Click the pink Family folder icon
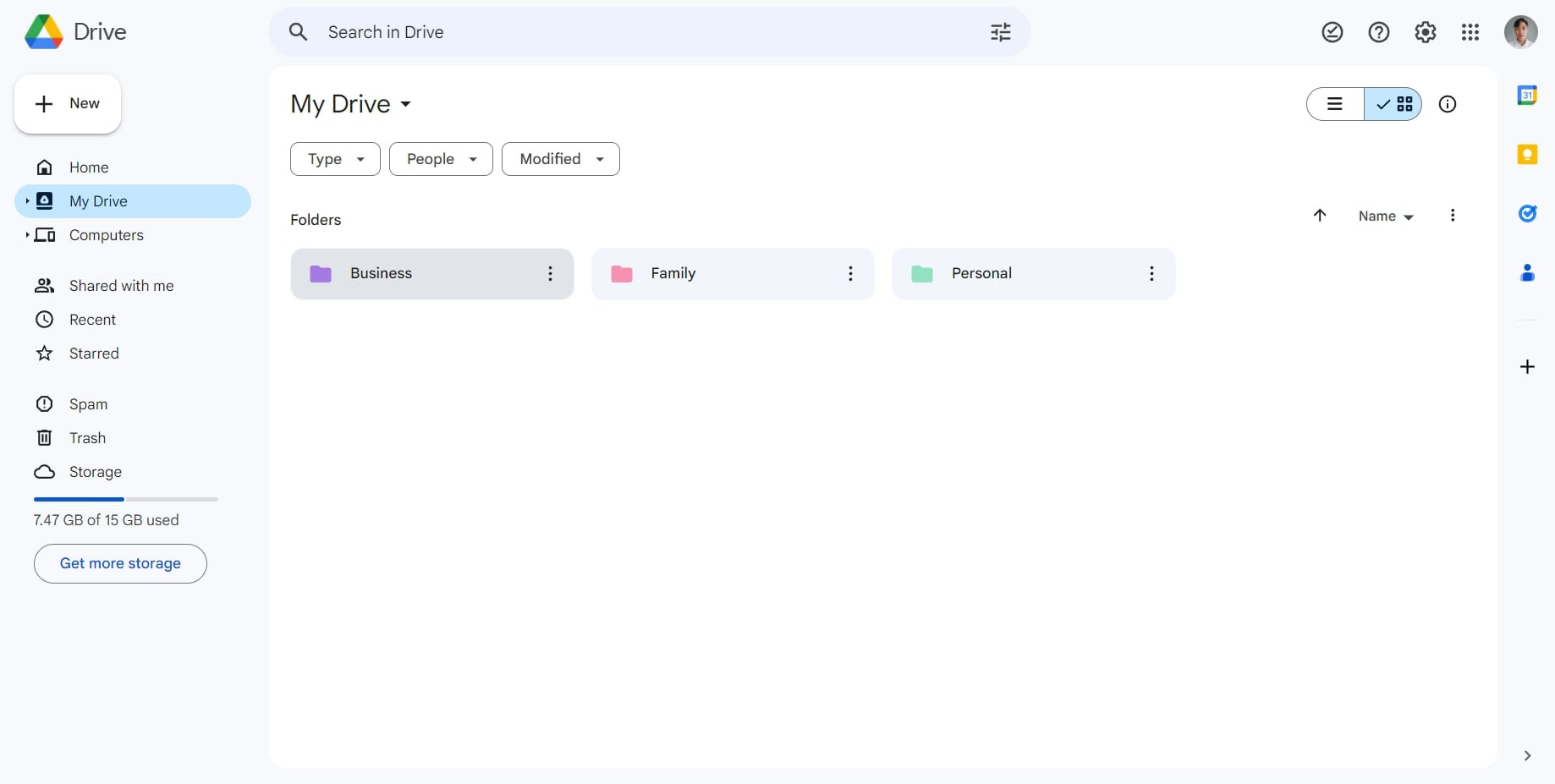 [622, 273]
